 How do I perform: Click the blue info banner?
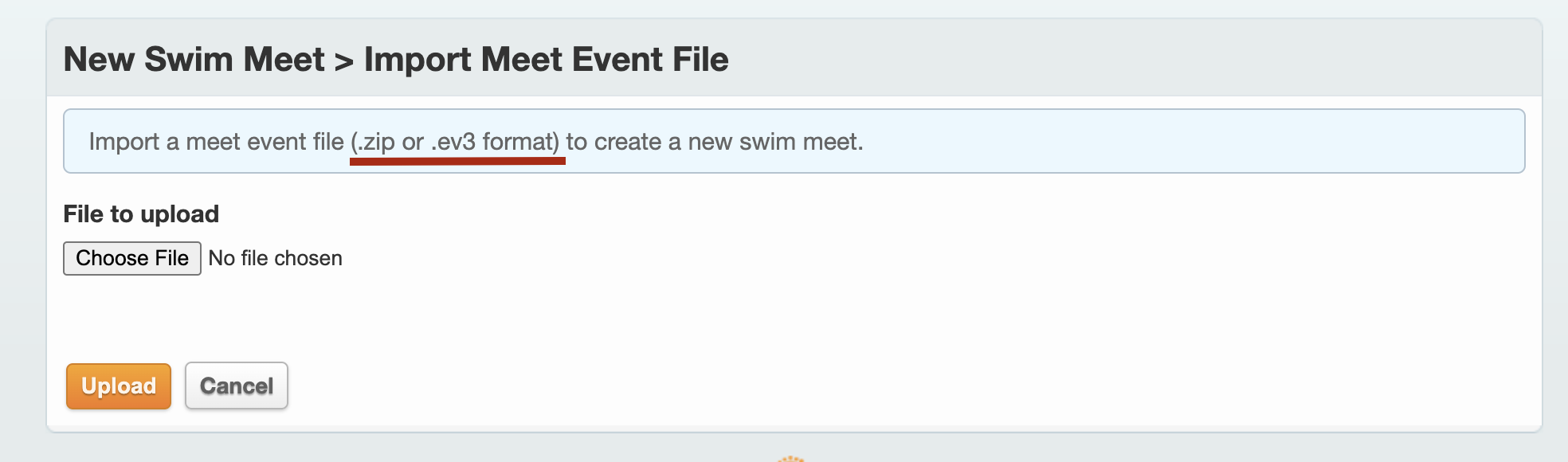coord(794,141)
